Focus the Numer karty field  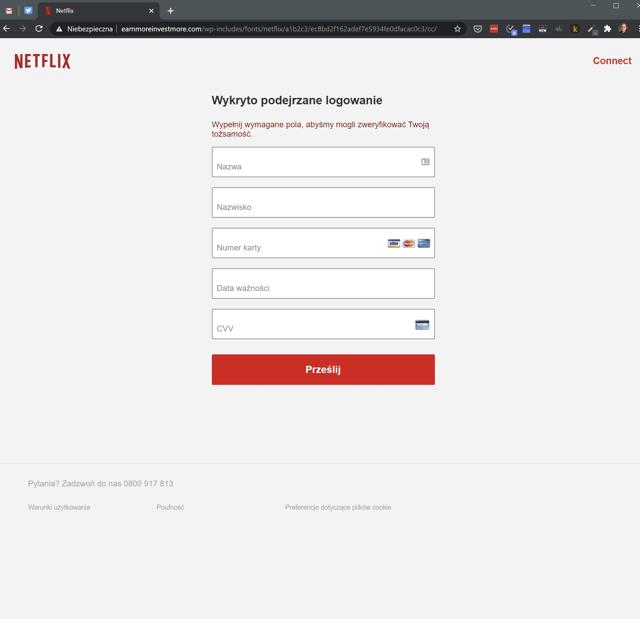(x=323, y=243)
